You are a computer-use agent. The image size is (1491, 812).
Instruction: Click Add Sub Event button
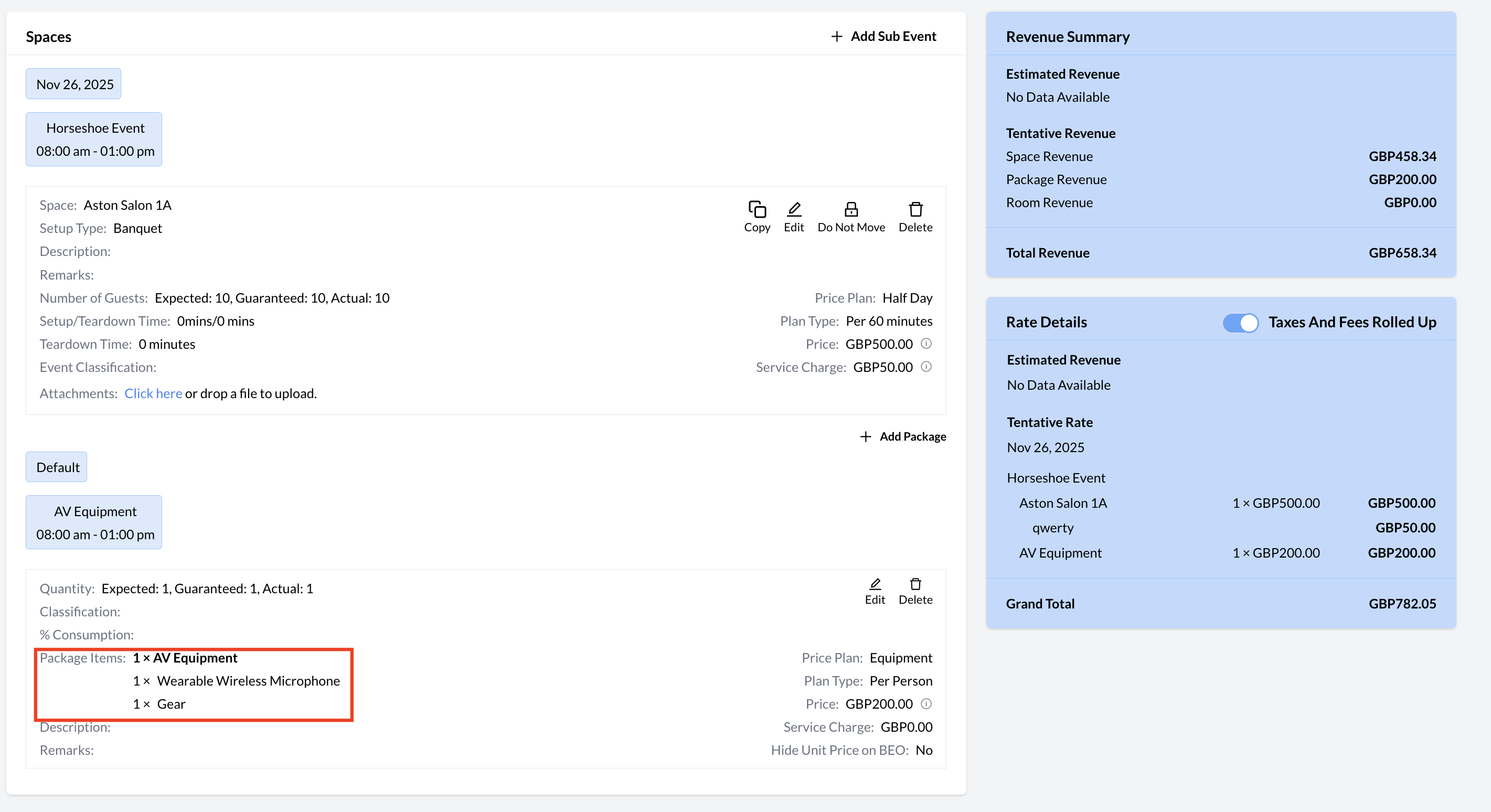883,37
